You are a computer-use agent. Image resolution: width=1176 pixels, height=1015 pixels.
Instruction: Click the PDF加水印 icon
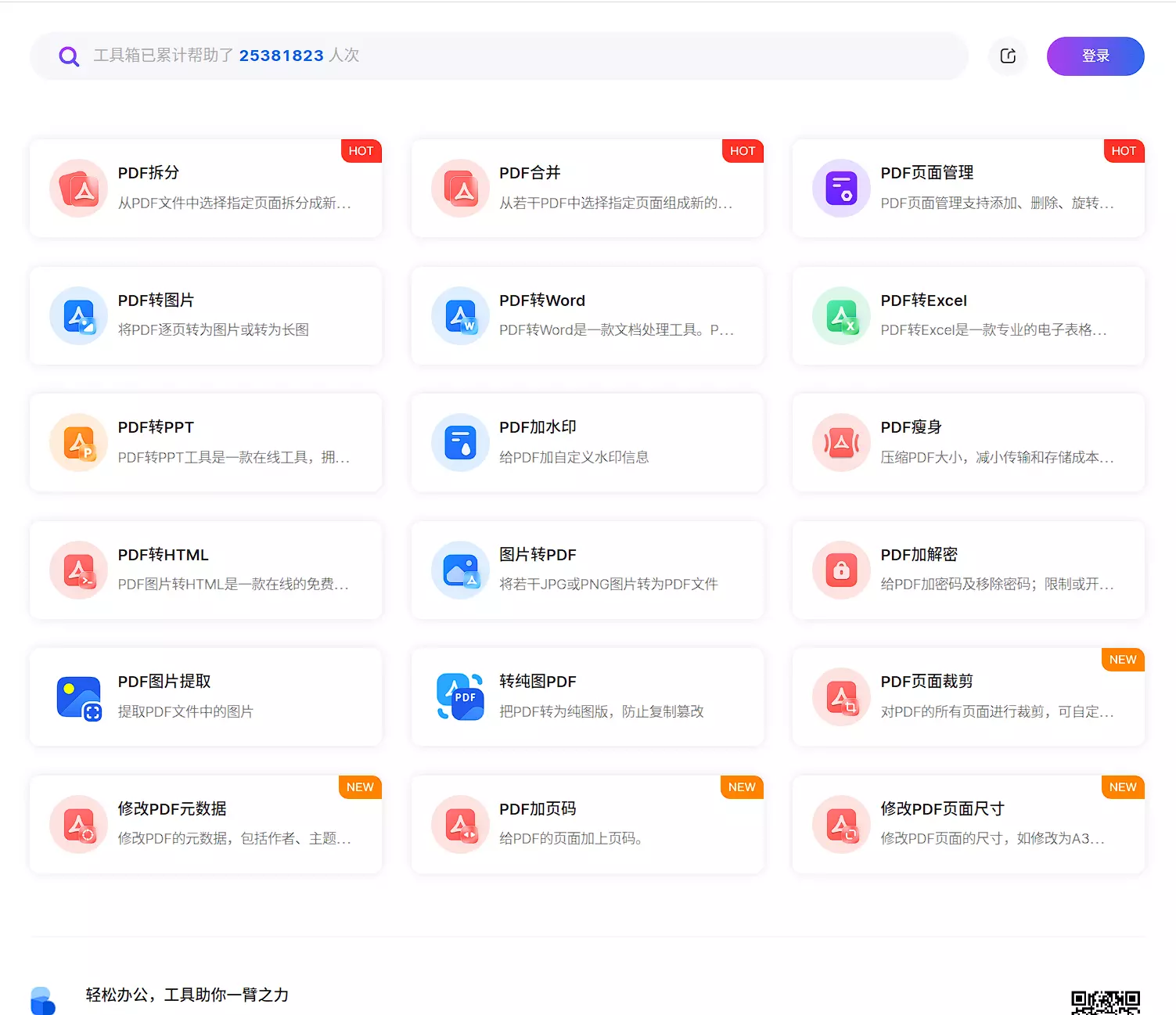[x=460, y=443]
